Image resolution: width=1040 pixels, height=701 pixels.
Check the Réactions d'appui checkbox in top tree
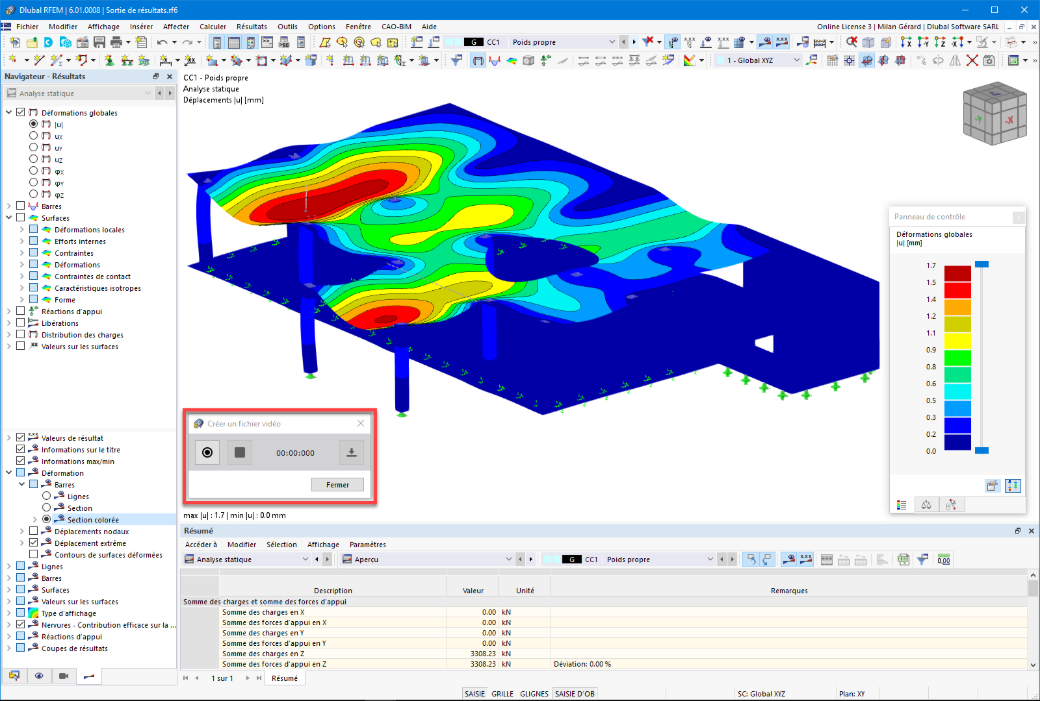coord(21,311)
